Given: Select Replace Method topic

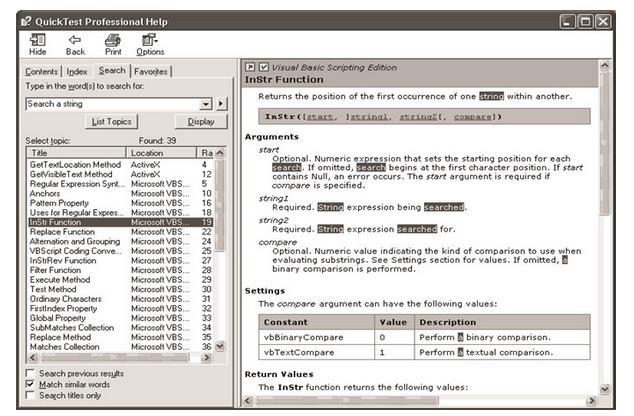Looking at the screenshot, I should [120, 338].
